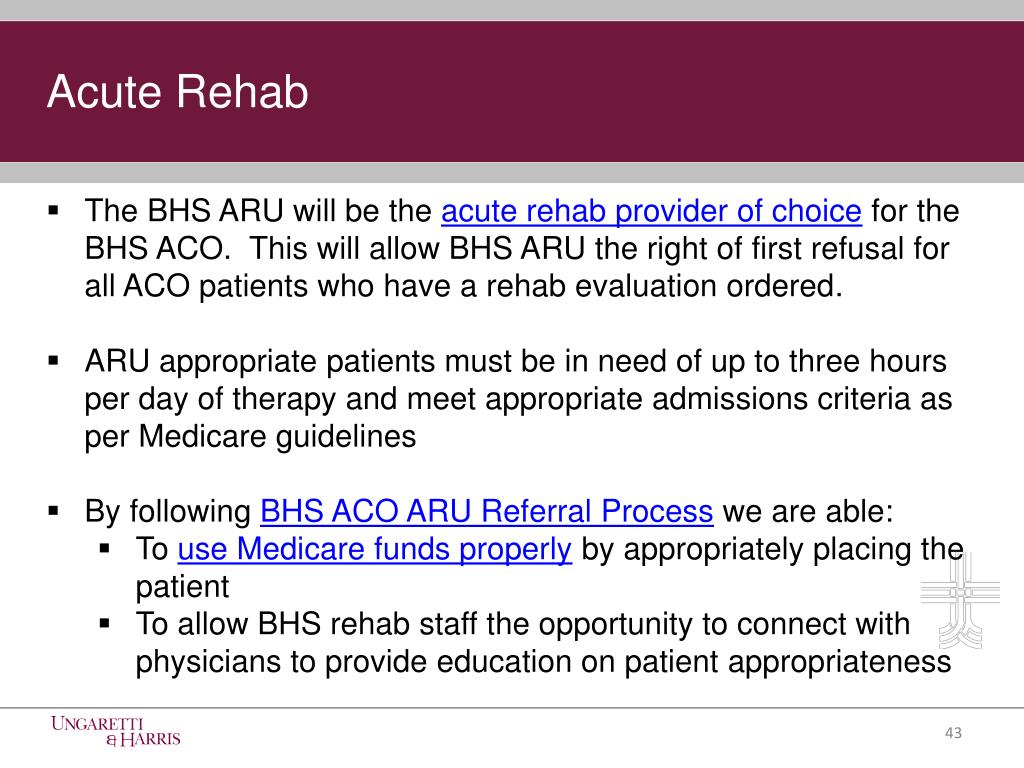
Task: Click the sub-bullet before "To use Medicare"
Action: (105, 548)
